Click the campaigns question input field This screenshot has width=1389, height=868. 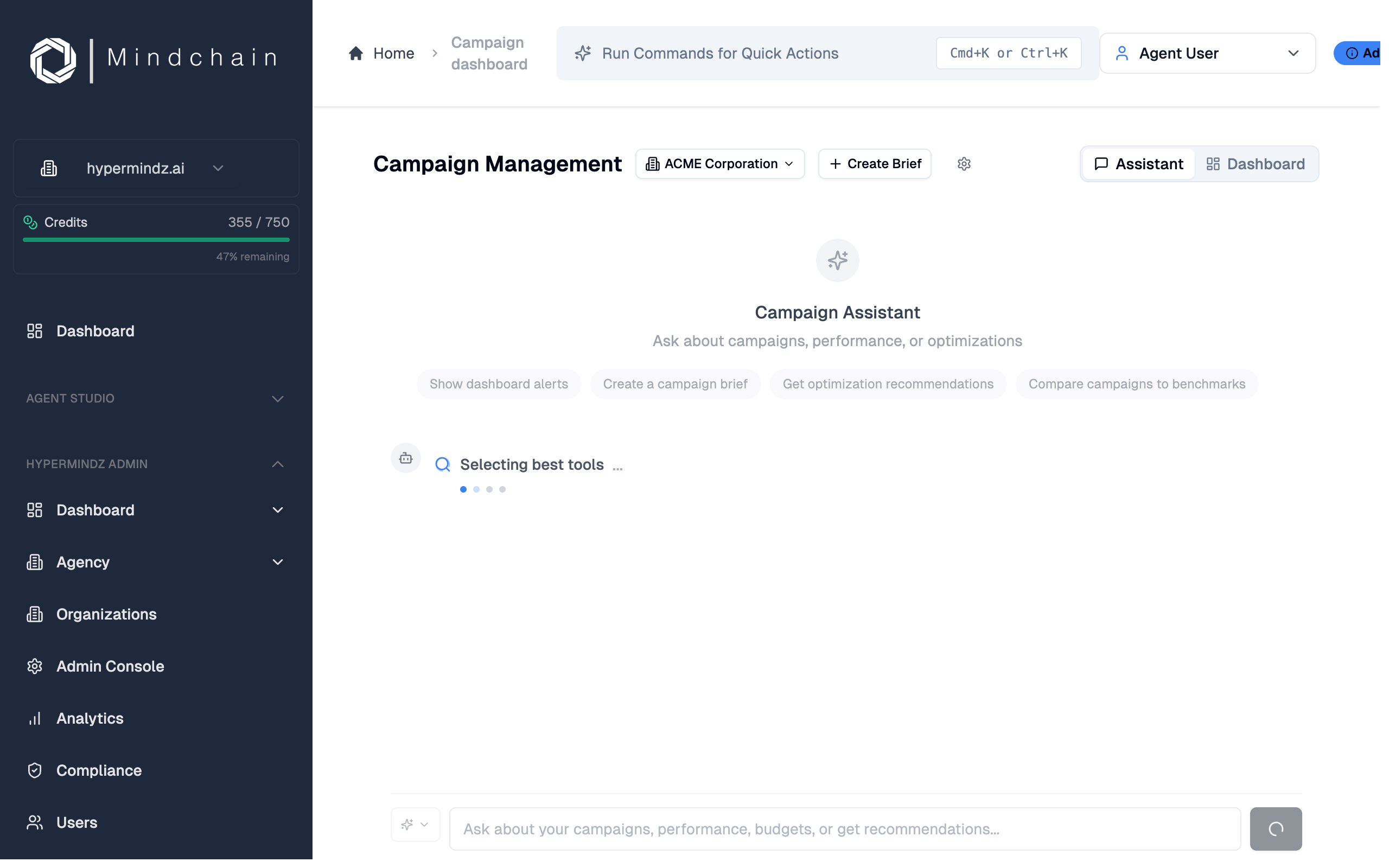(844, 828)
